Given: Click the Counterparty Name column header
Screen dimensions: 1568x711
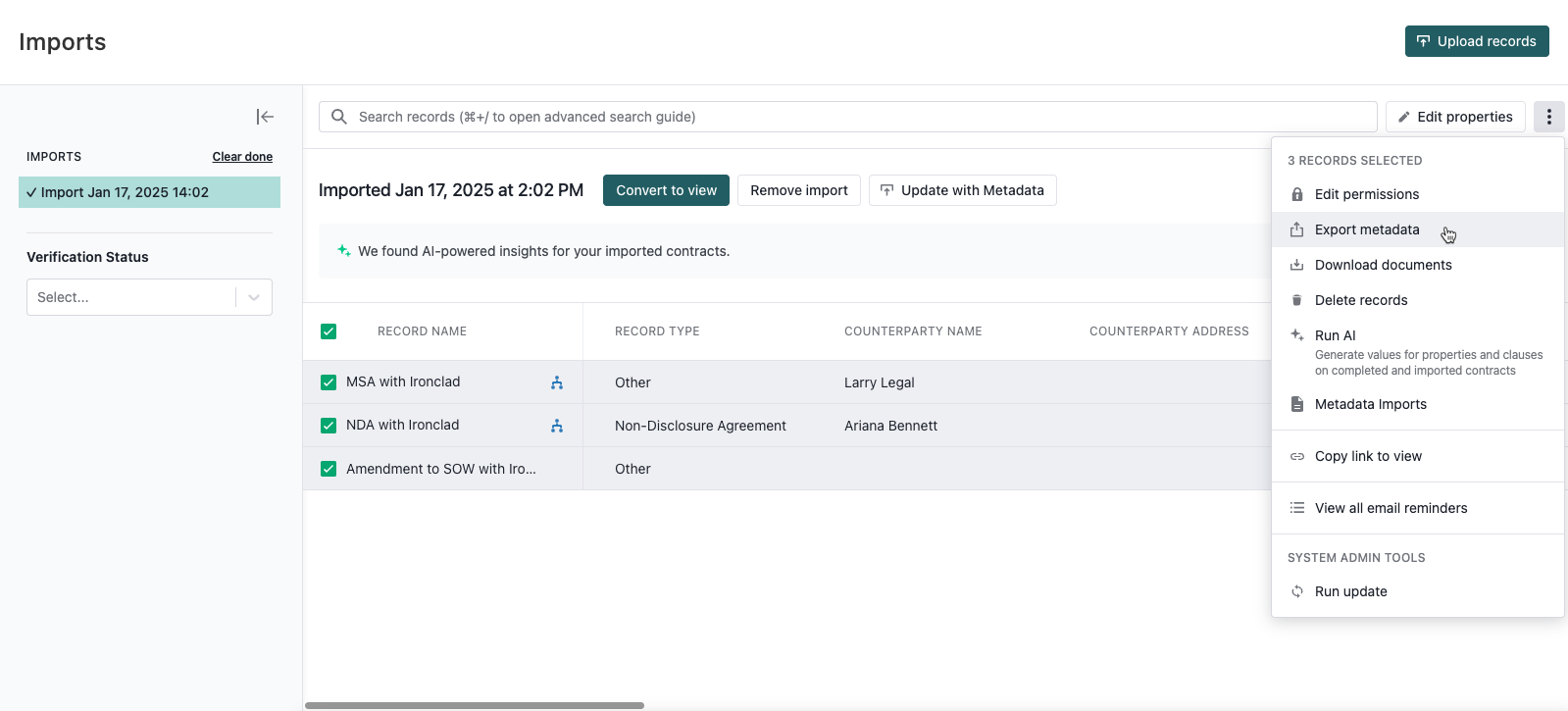Looking at the screenshot, I should coord(913,331).
